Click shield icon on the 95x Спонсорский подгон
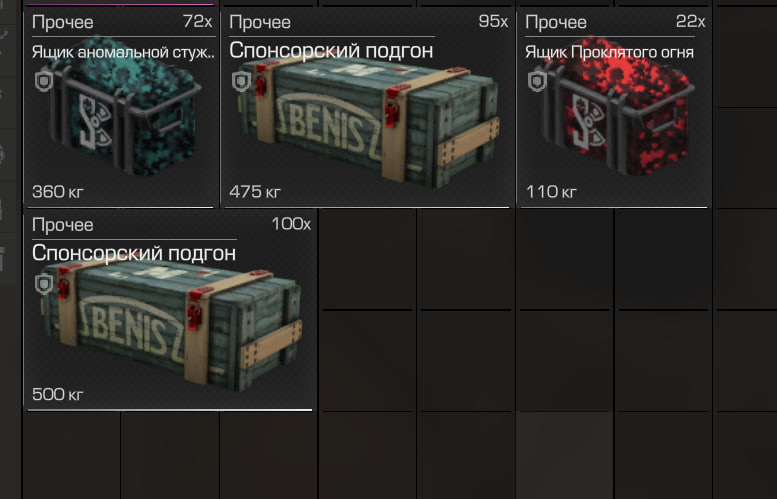 241,81
